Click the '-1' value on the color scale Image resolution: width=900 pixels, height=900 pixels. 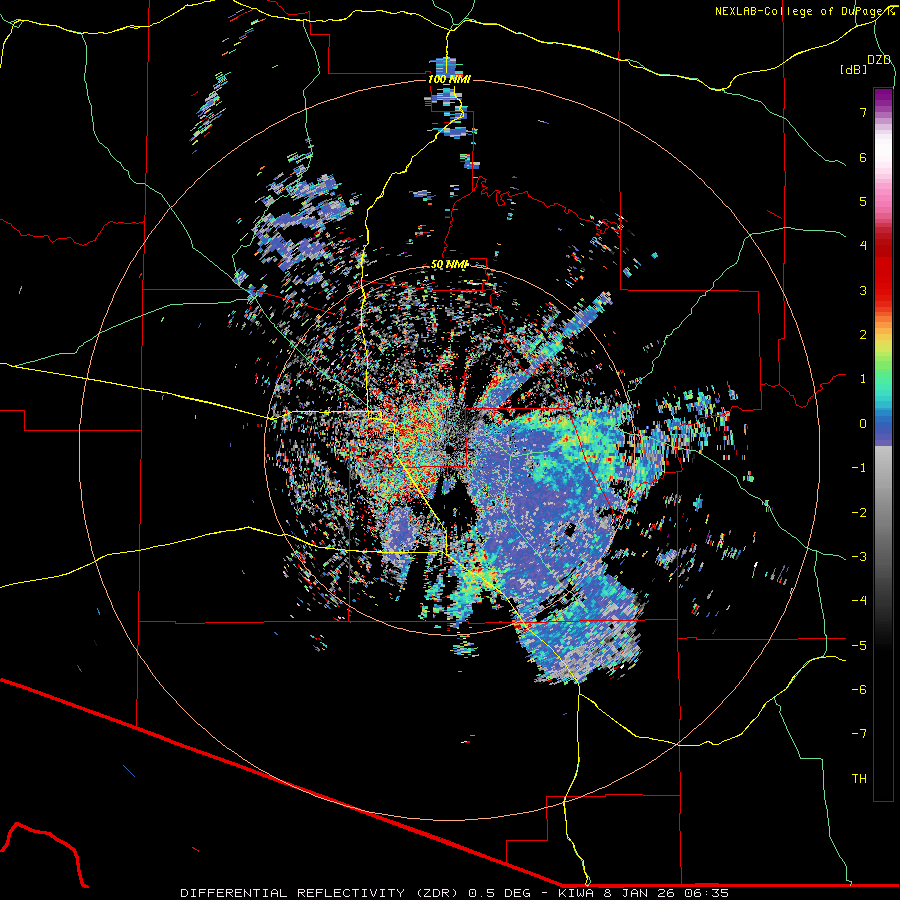pos(859,468)
